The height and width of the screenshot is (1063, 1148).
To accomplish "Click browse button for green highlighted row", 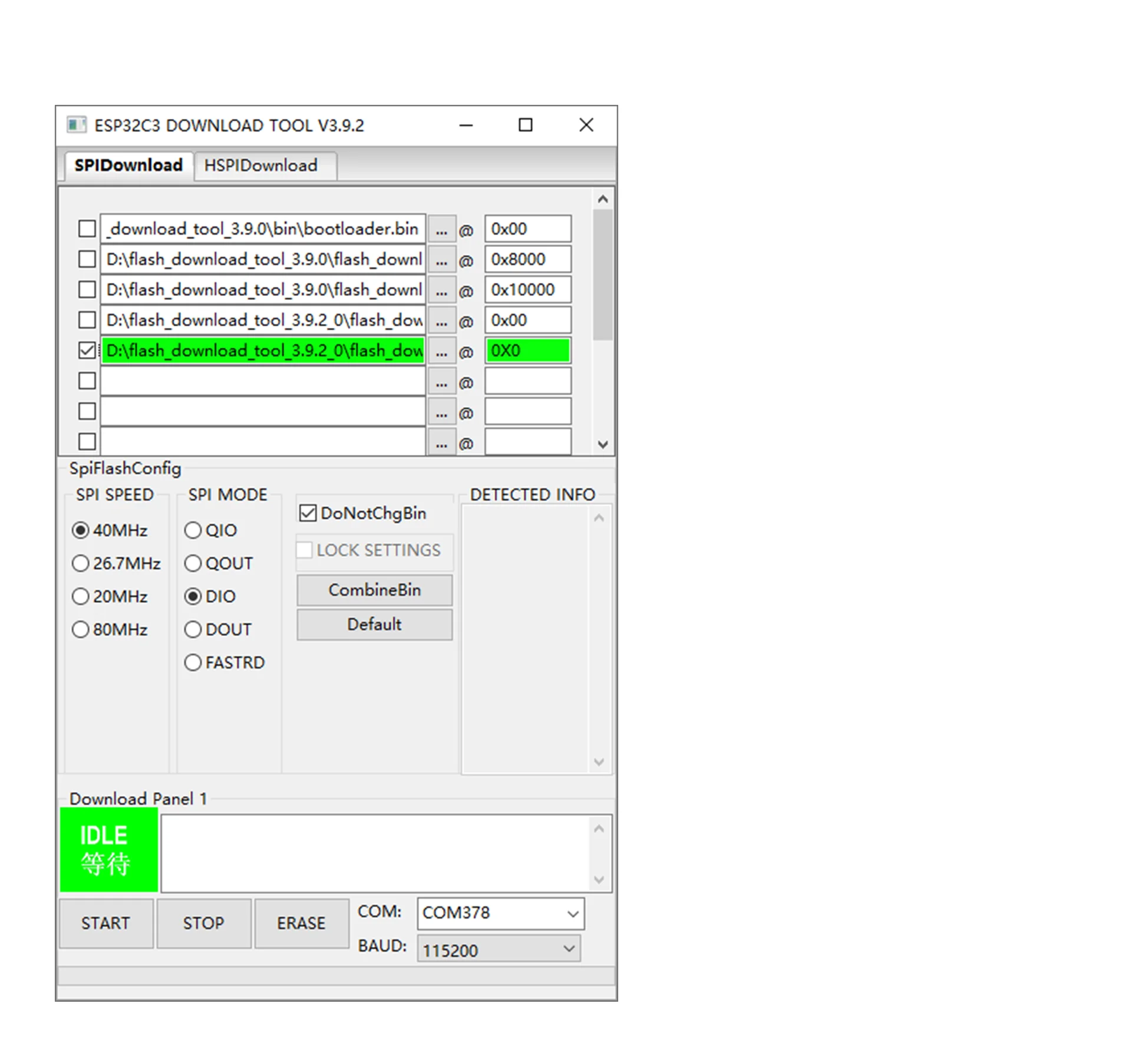I will [441, 351].
